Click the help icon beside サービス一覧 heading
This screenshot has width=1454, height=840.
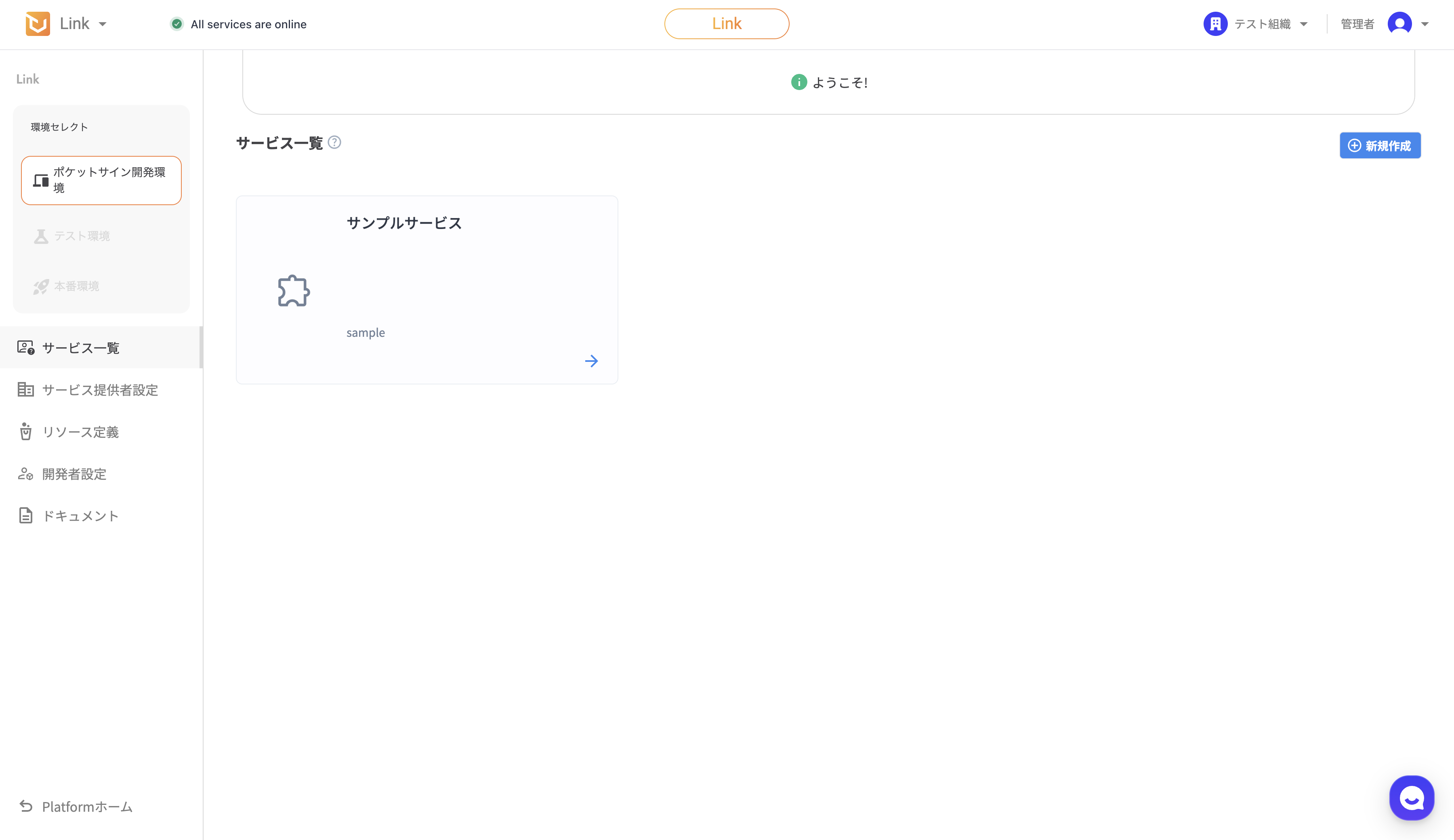click(334, 143)
